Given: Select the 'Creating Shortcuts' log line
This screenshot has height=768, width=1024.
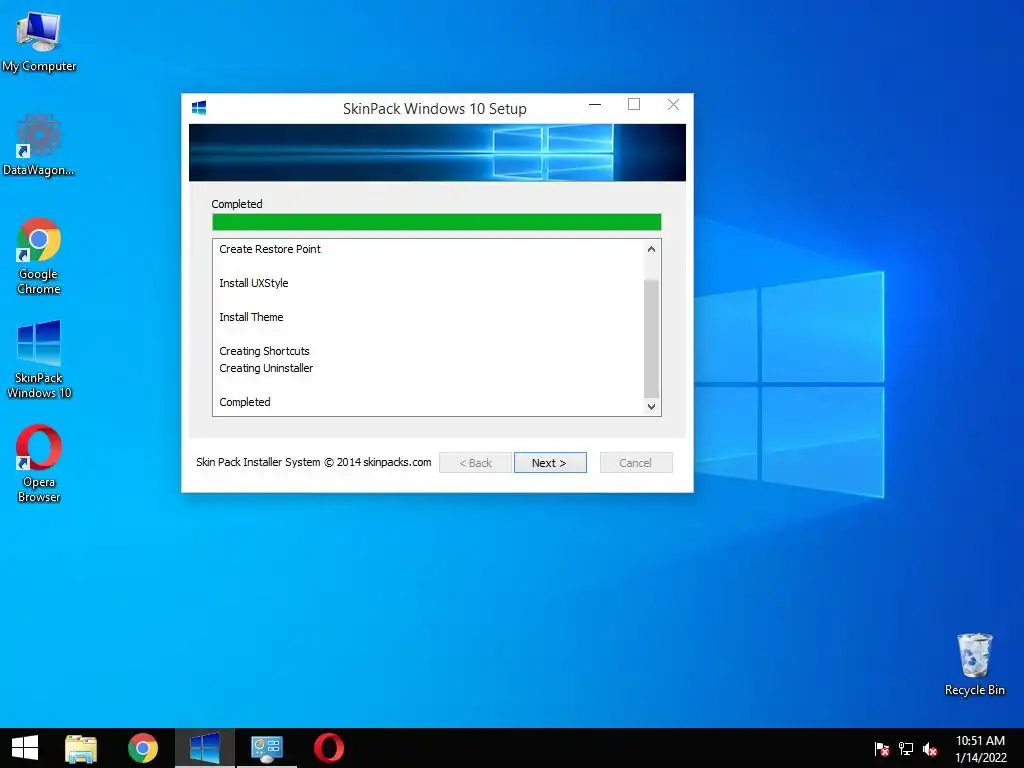Looking at the screenshot, I should (x=264, y=351).
